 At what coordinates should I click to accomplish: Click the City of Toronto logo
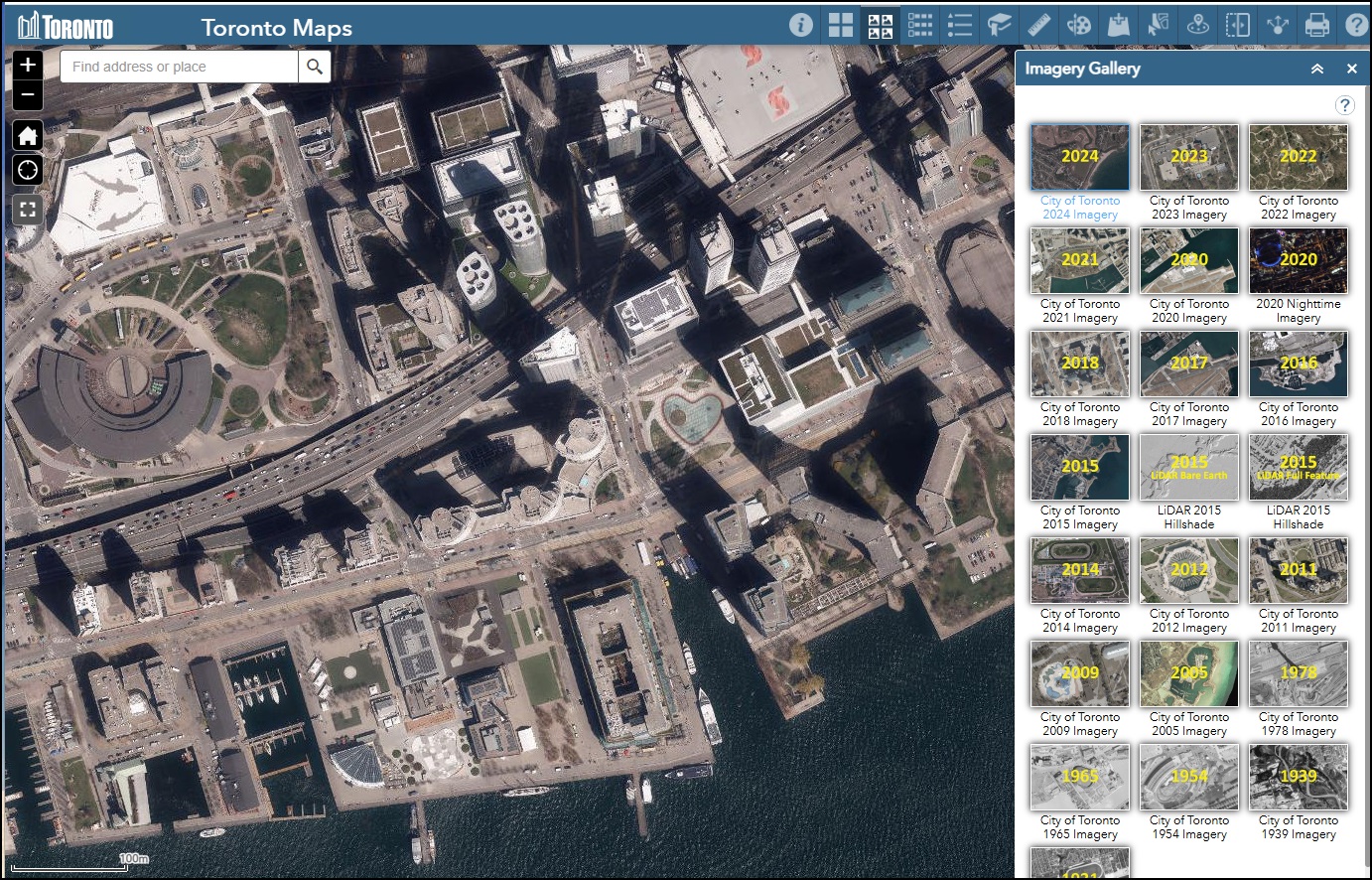[x=66, y=26]
